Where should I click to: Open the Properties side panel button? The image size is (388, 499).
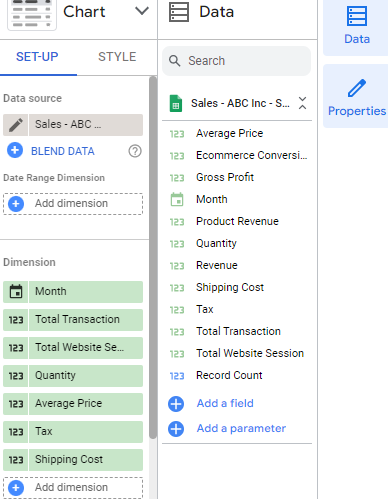[x=357, y=97]
